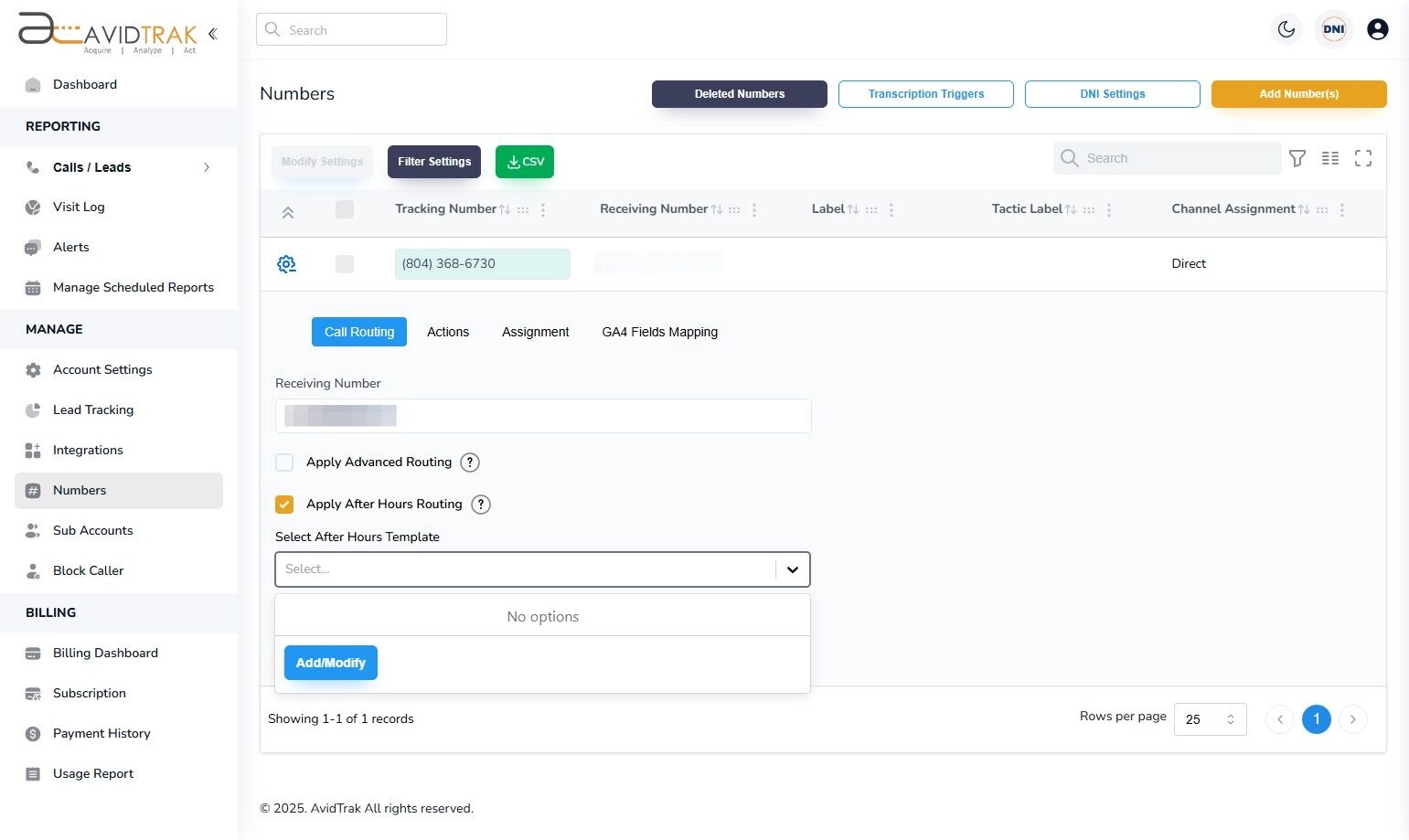
Task: Toggle dark mode moon icon
Action: pyautogui.click(x=1286, y=29)
